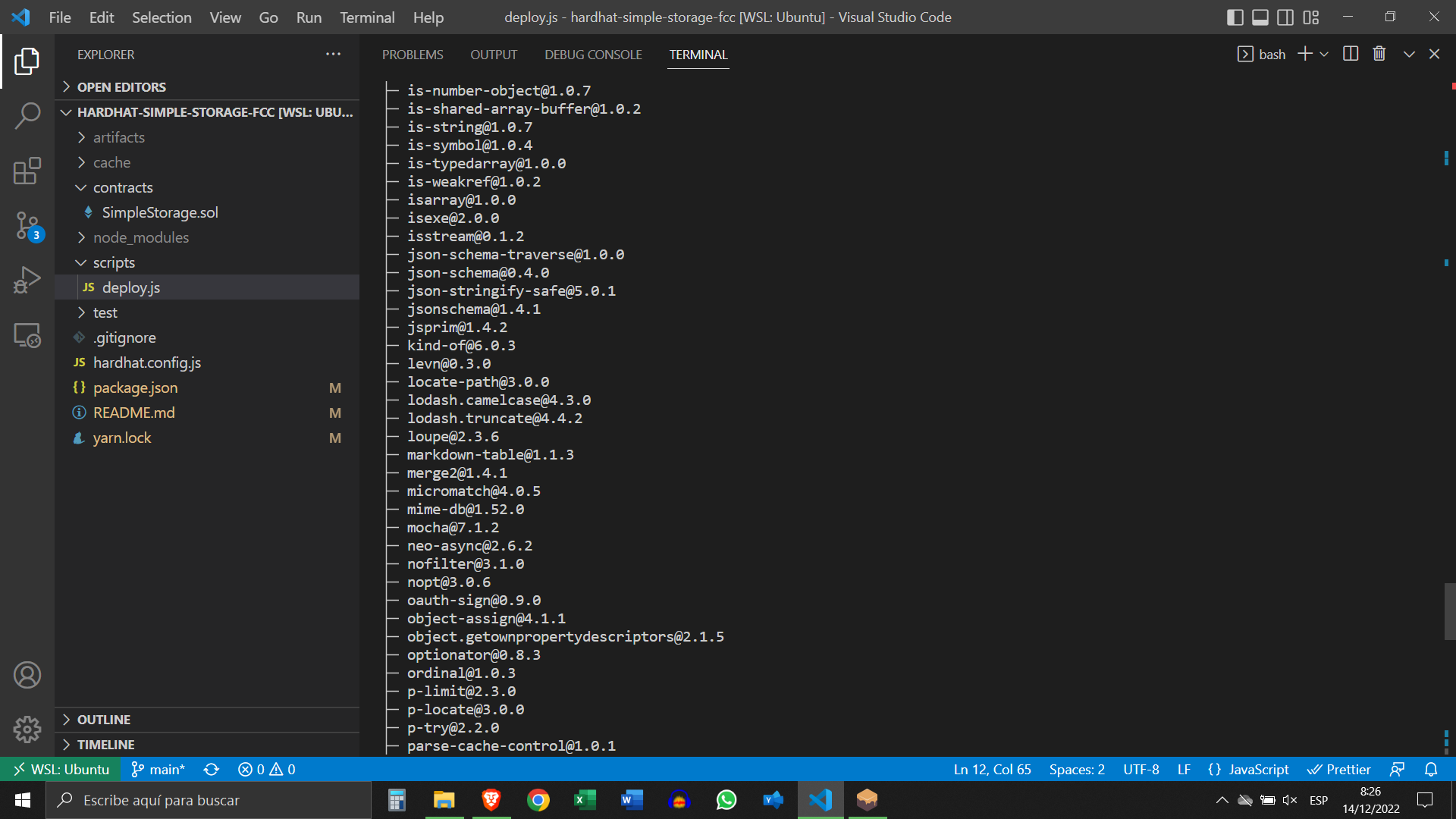Click Ln 12, Col 65 to go to line
The height and width of the screenshot is (819, 1456).
pos(992,769)
